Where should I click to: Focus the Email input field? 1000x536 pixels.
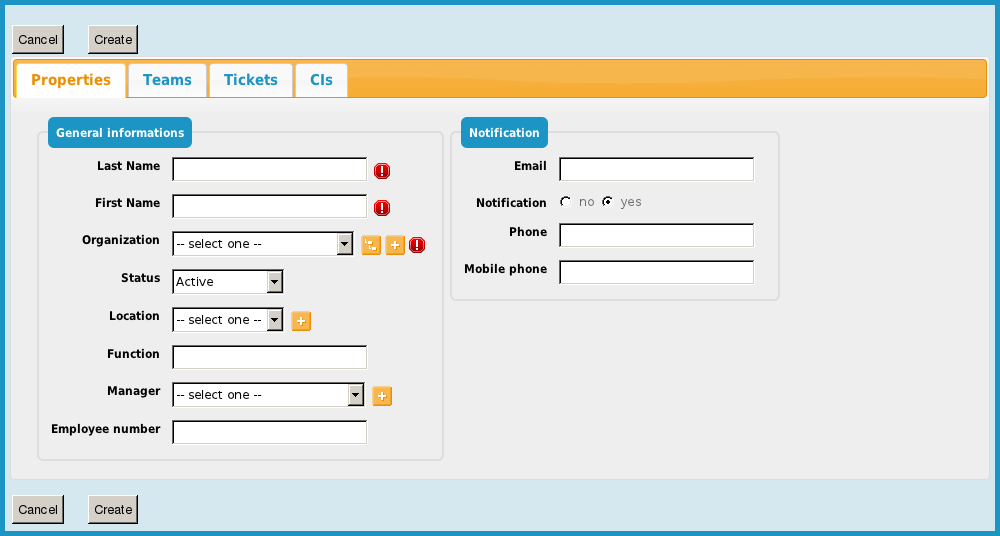tap(656, 169)
